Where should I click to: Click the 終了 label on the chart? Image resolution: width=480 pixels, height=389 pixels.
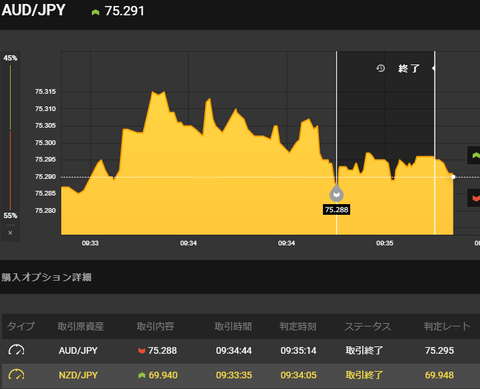click(x=408, y=68)
